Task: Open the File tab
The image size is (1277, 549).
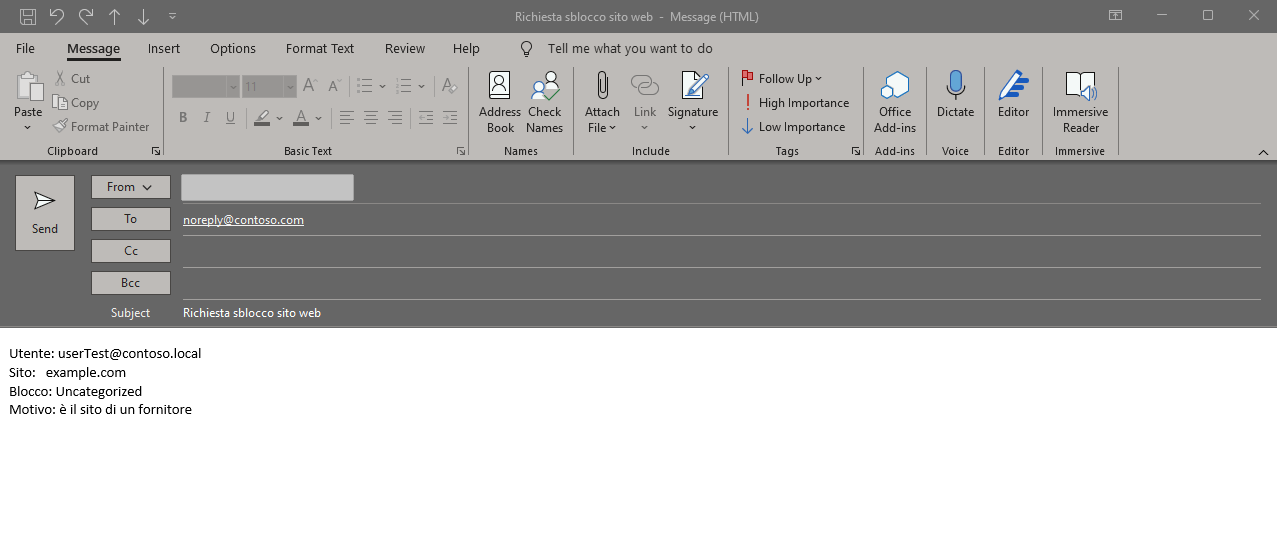Action: [x=25, y=48]
